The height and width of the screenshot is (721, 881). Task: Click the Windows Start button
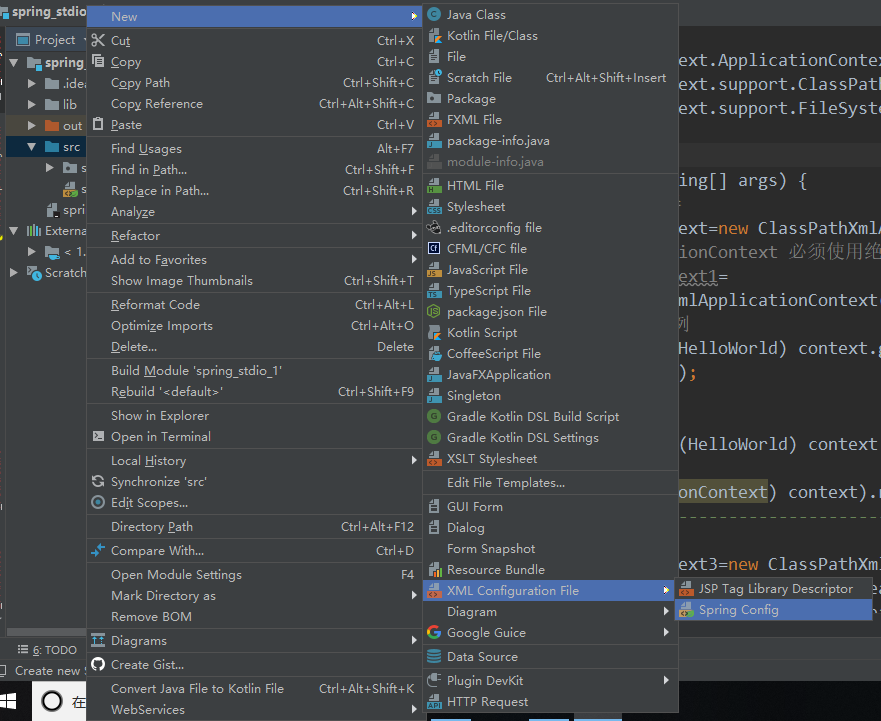coord(8,701)
